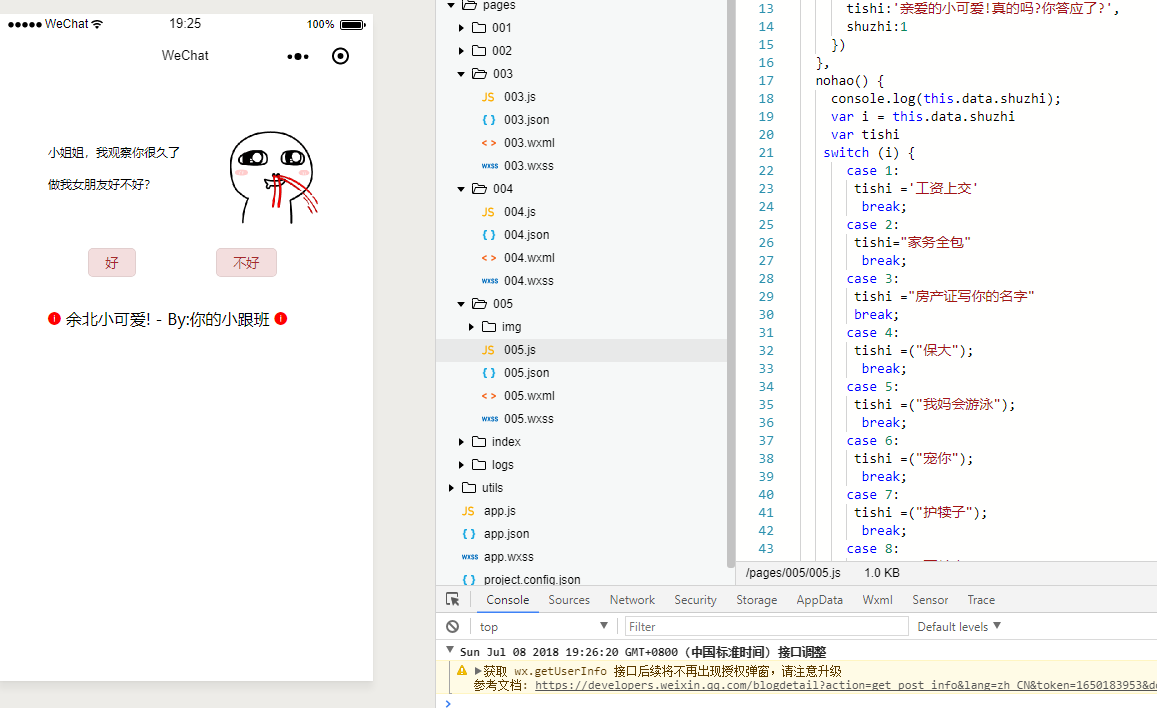Screen dimensions: 1157x708
Task: Collapse the 005 folder
Action: (x=461, y=304)
